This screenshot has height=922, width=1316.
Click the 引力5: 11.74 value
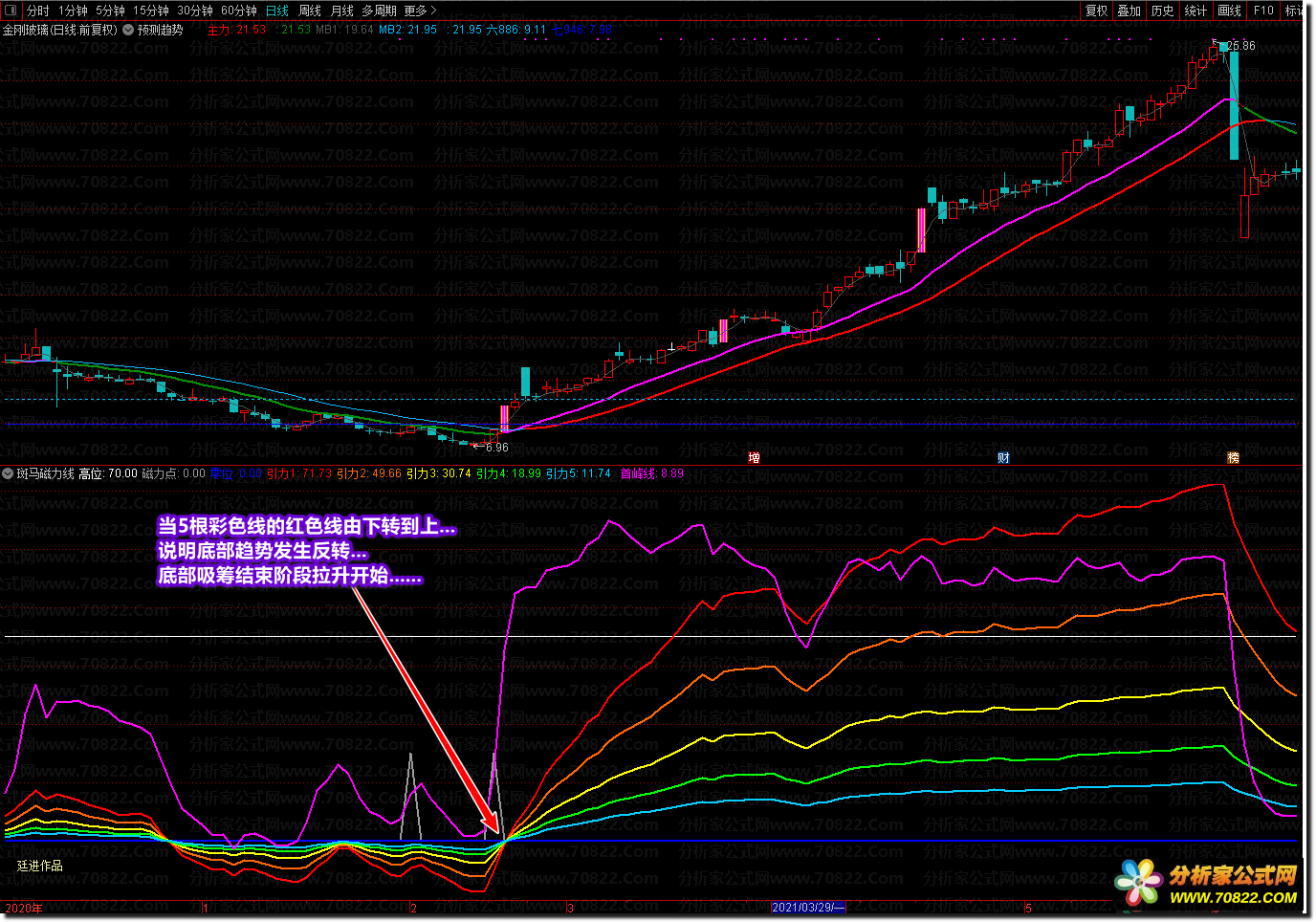coord(579,473)
